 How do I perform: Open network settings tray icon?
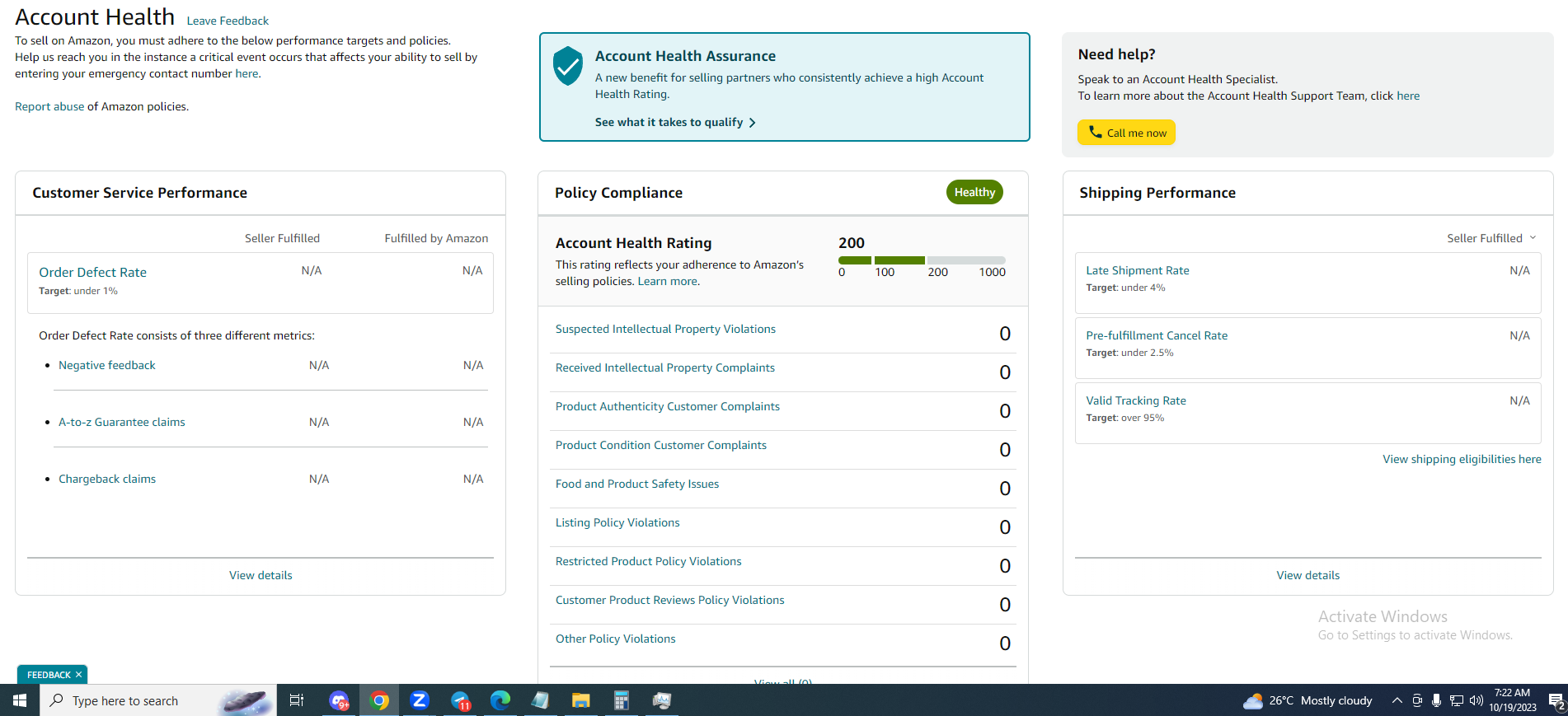point(1457,700)
